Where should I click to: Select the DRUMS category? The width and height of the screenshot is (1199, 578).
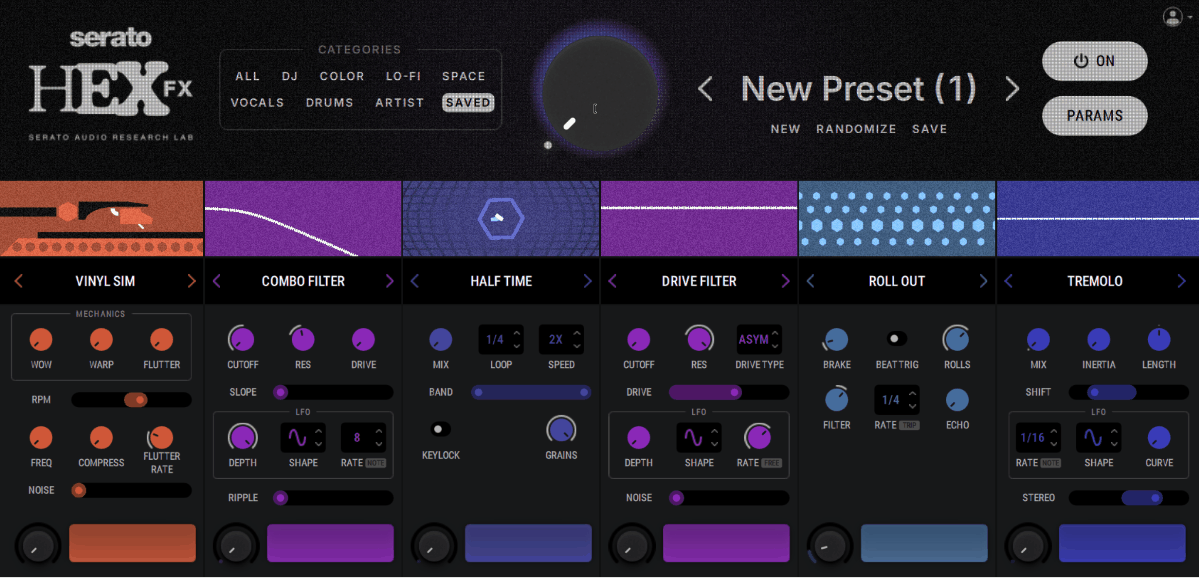(x=330, y=102)
